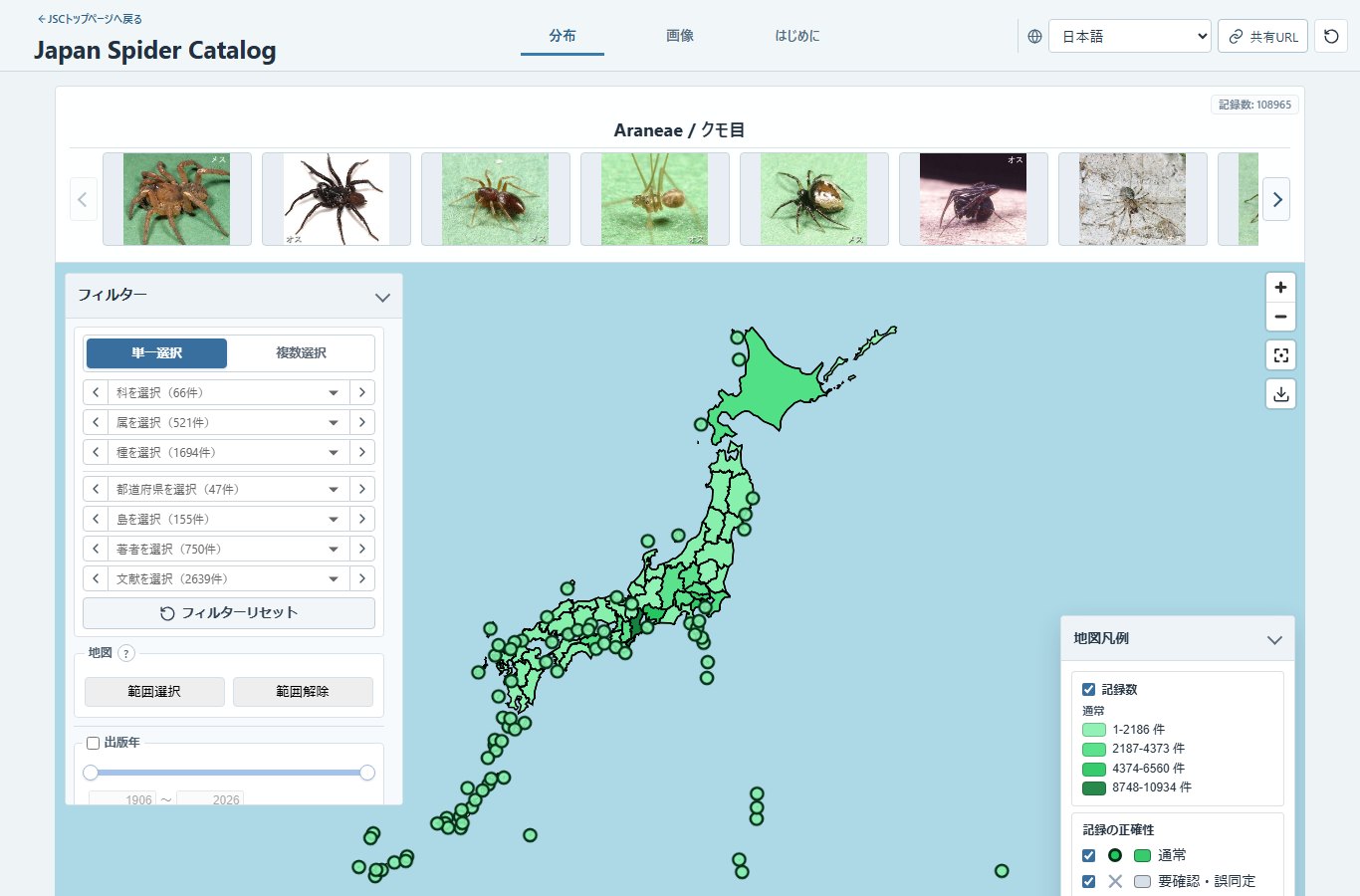Copy link with 共有URL button
This screenshot has width=1360, height=896.
pyautogui.click(x=1262, y=37)
